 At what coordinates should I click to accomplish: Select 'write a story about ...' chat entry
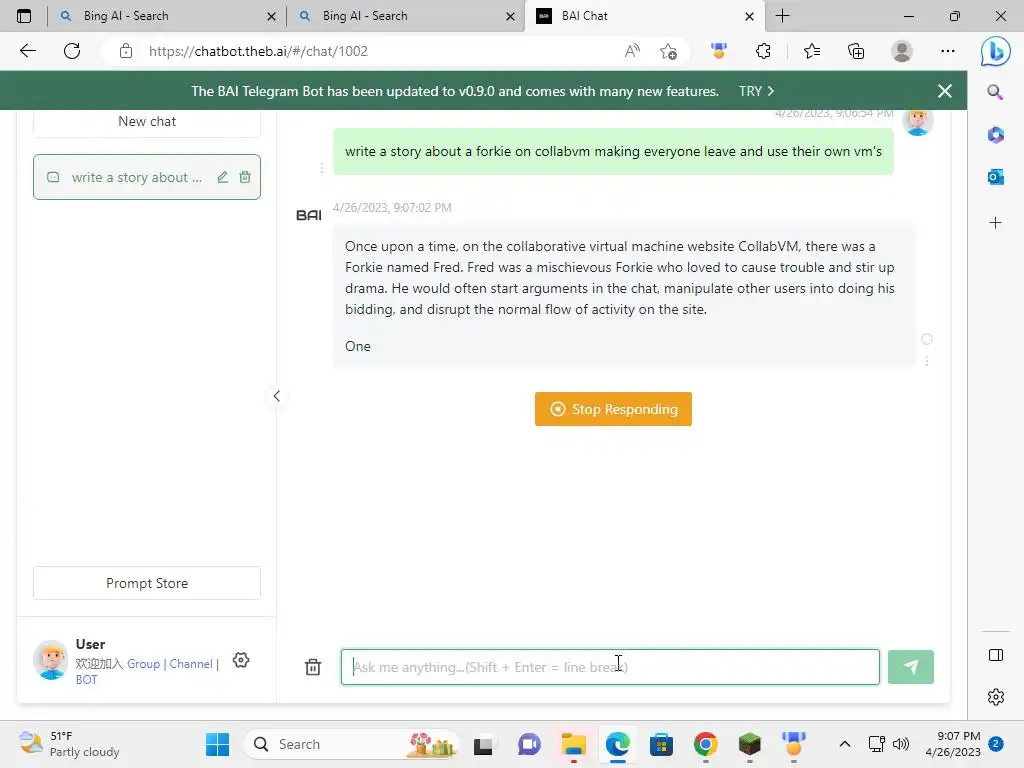147,177
